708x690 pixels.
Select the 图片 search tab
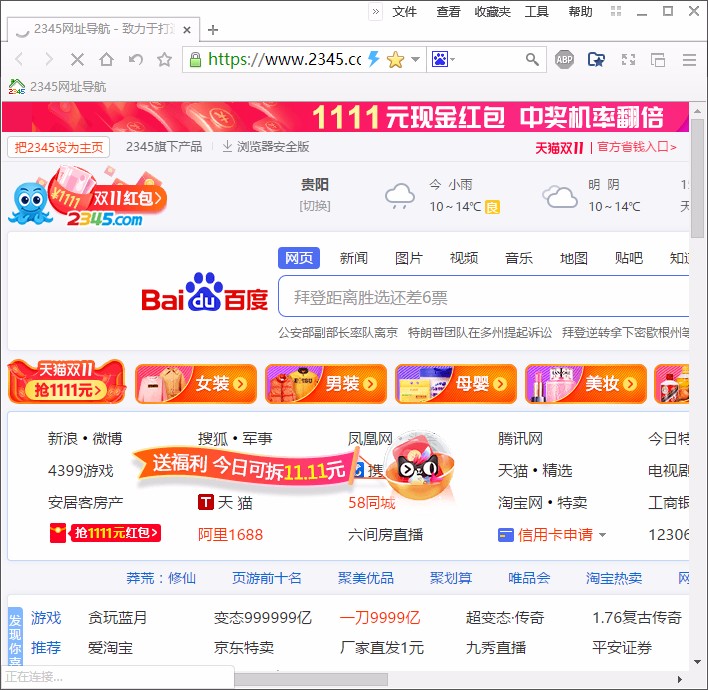[409, 258]
